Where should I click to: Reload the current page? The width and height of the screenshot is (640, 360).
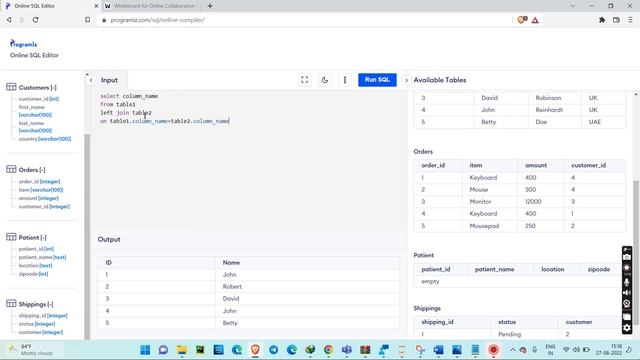click(36, 20)
